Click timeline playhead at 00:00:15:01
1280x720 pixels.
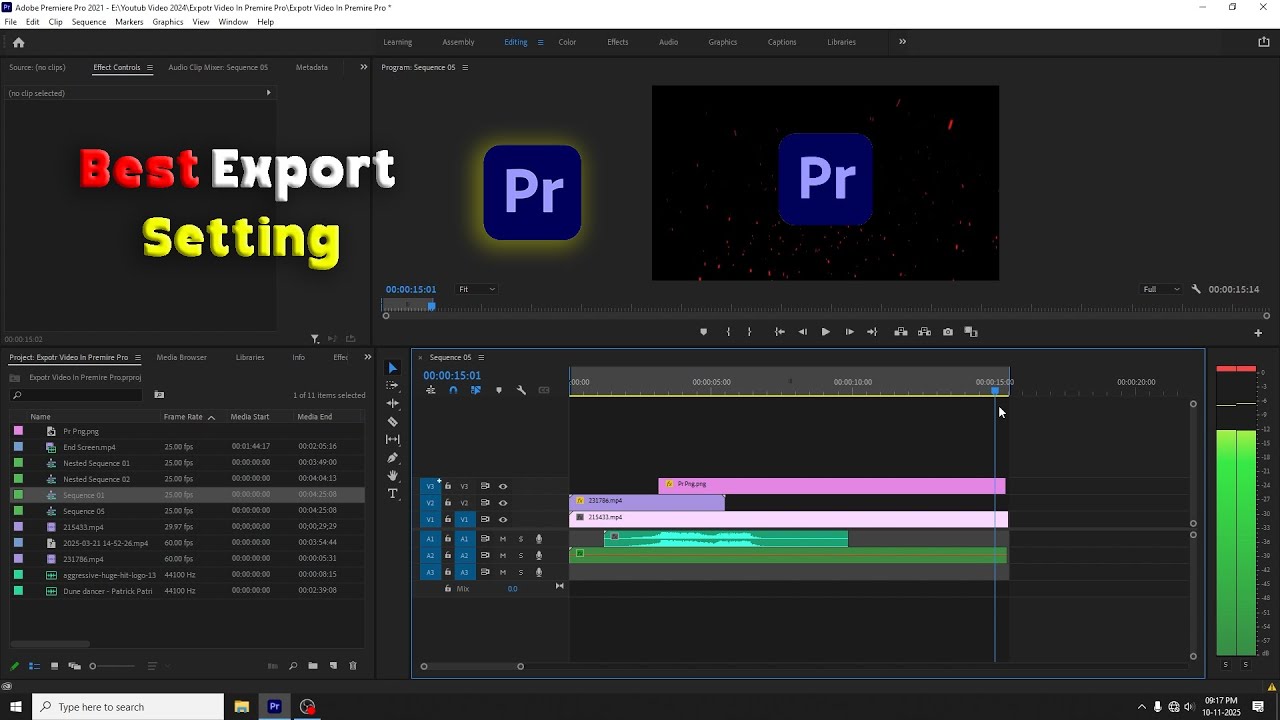coord(995,390)
